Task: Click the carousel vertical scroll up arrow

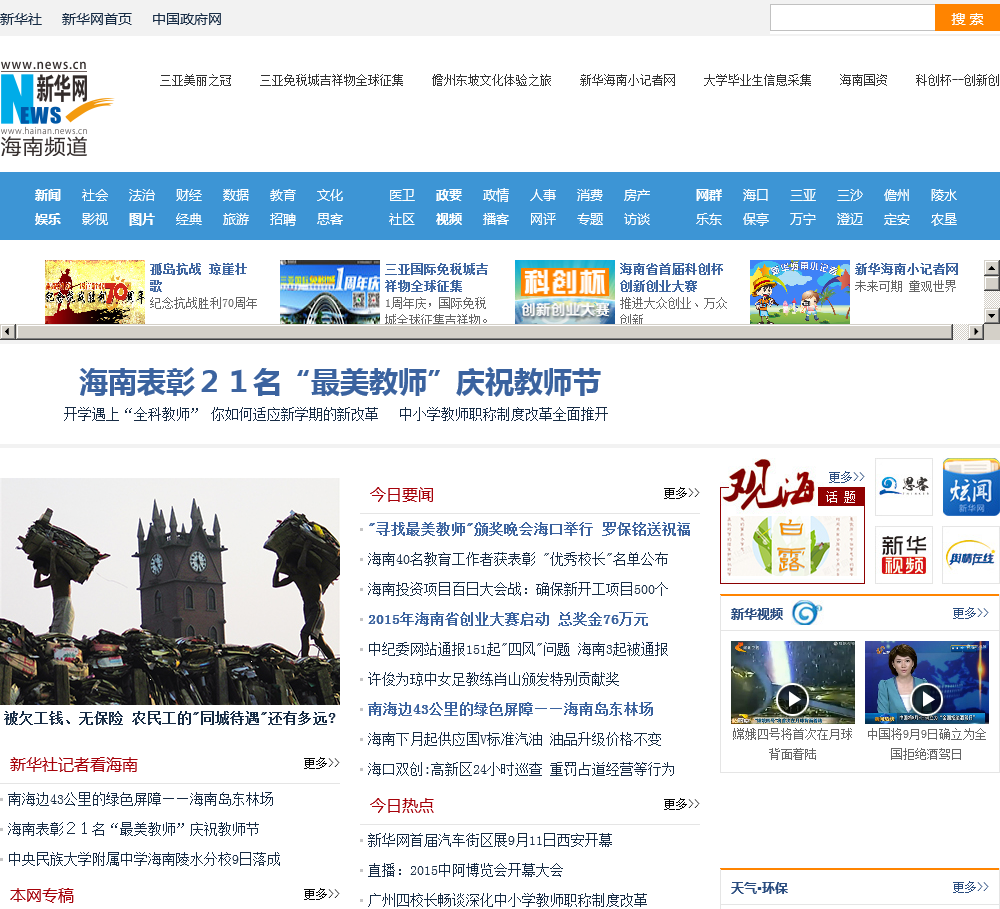Action: pos(992,267)
